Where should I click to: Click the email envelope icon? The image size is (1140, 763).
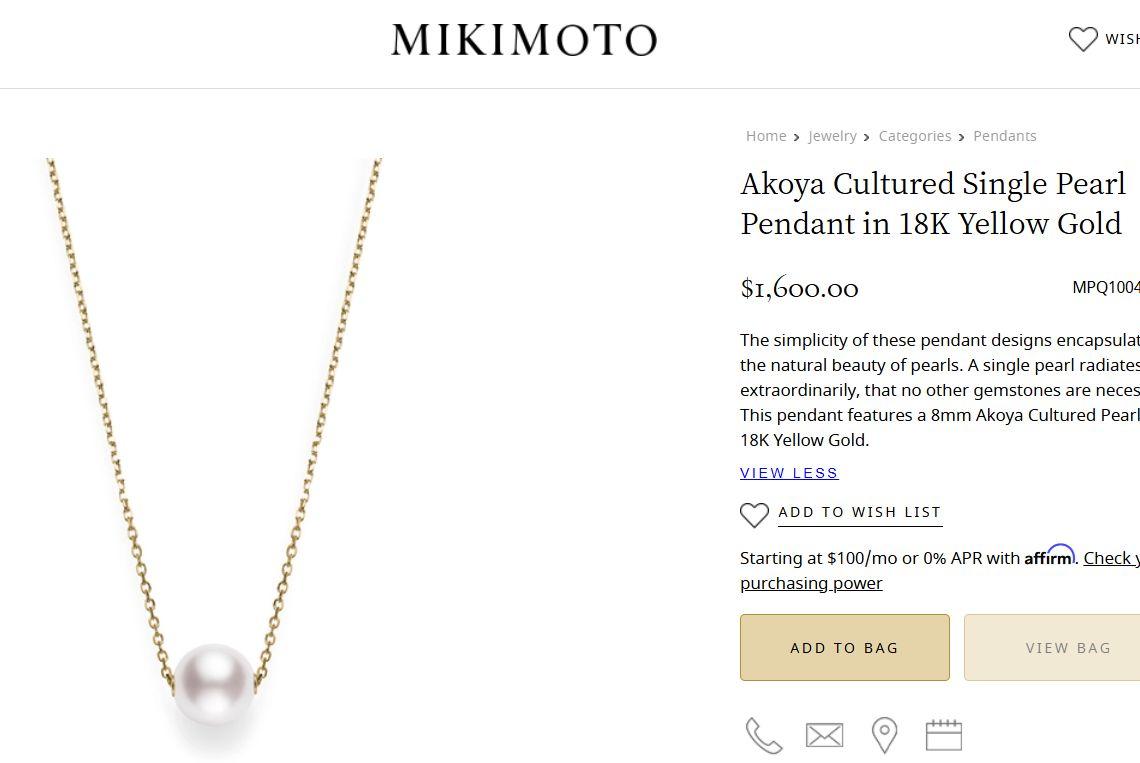(824, 736)
